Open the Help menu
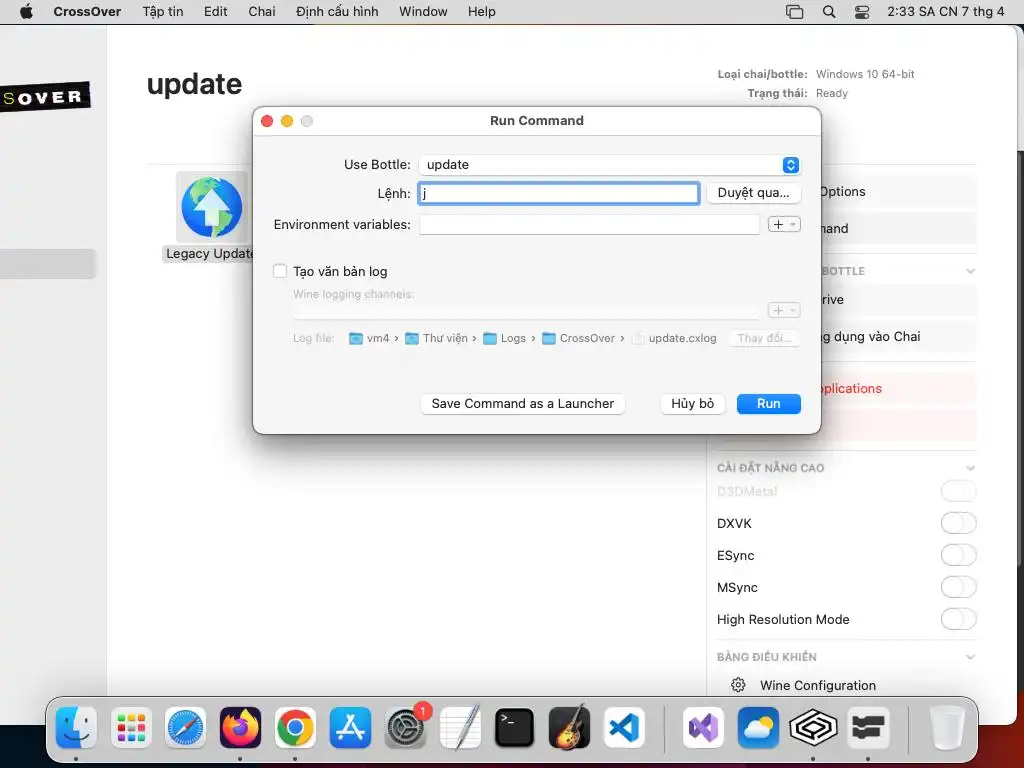Image resolution: width=1024 pixels, height=768 pixels. (481, 12)
